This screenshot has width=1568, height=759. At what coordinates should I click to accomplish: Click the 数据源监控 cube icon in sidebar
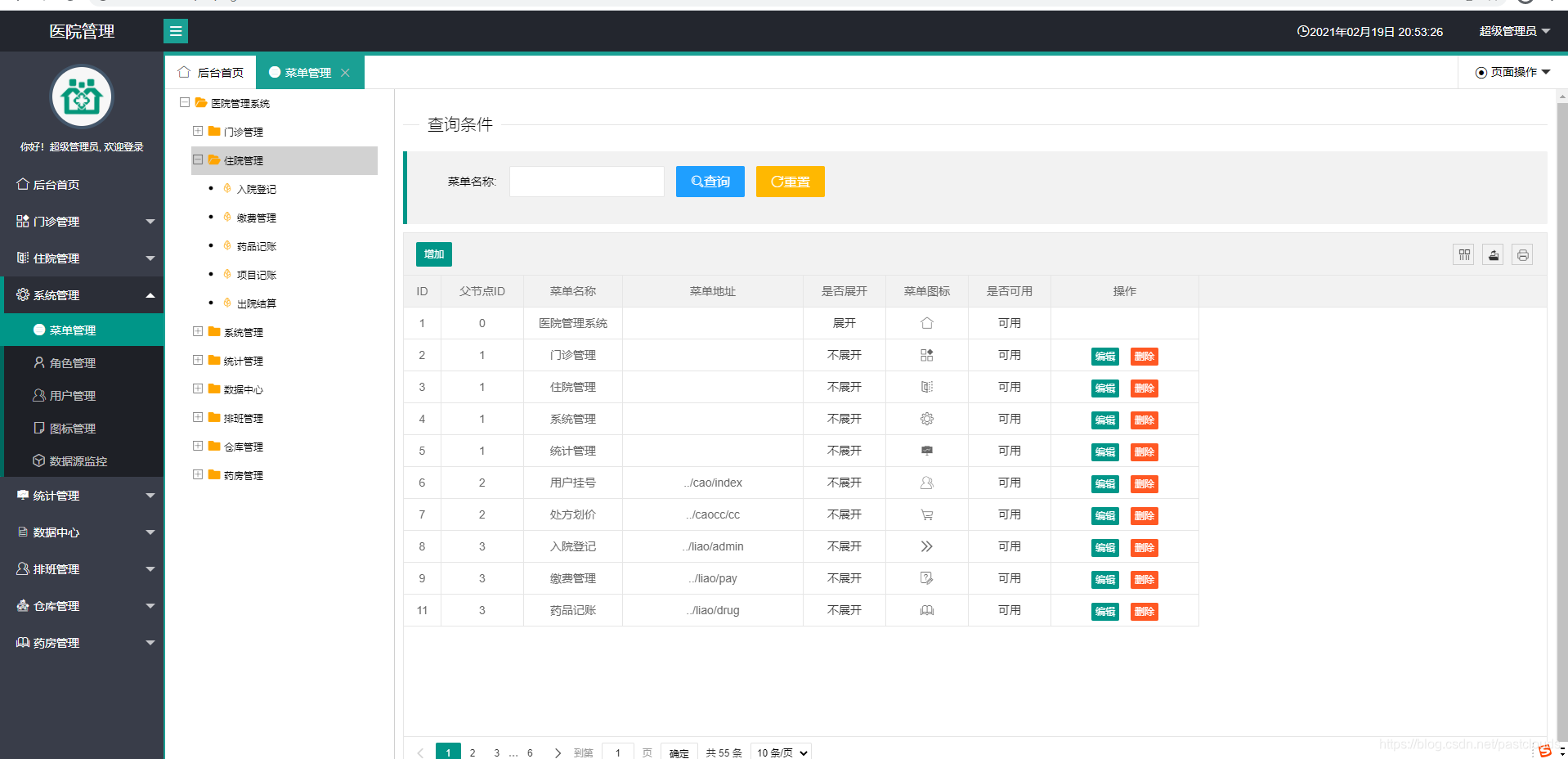click(38, 460)
